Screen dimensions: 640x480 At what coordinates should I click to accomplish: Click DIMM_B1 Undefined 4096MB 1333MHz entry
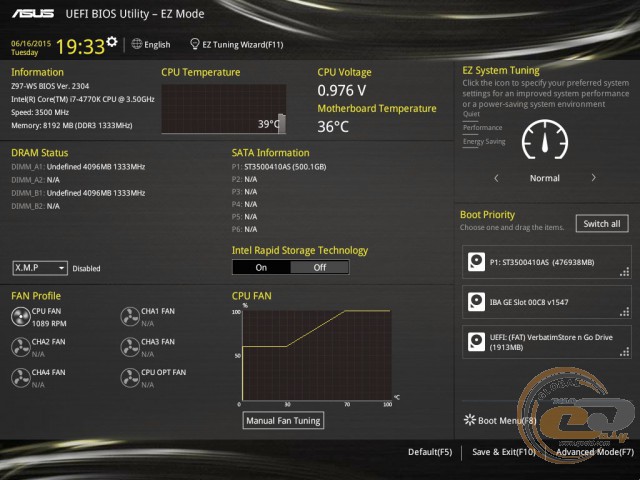click(78, 193)
